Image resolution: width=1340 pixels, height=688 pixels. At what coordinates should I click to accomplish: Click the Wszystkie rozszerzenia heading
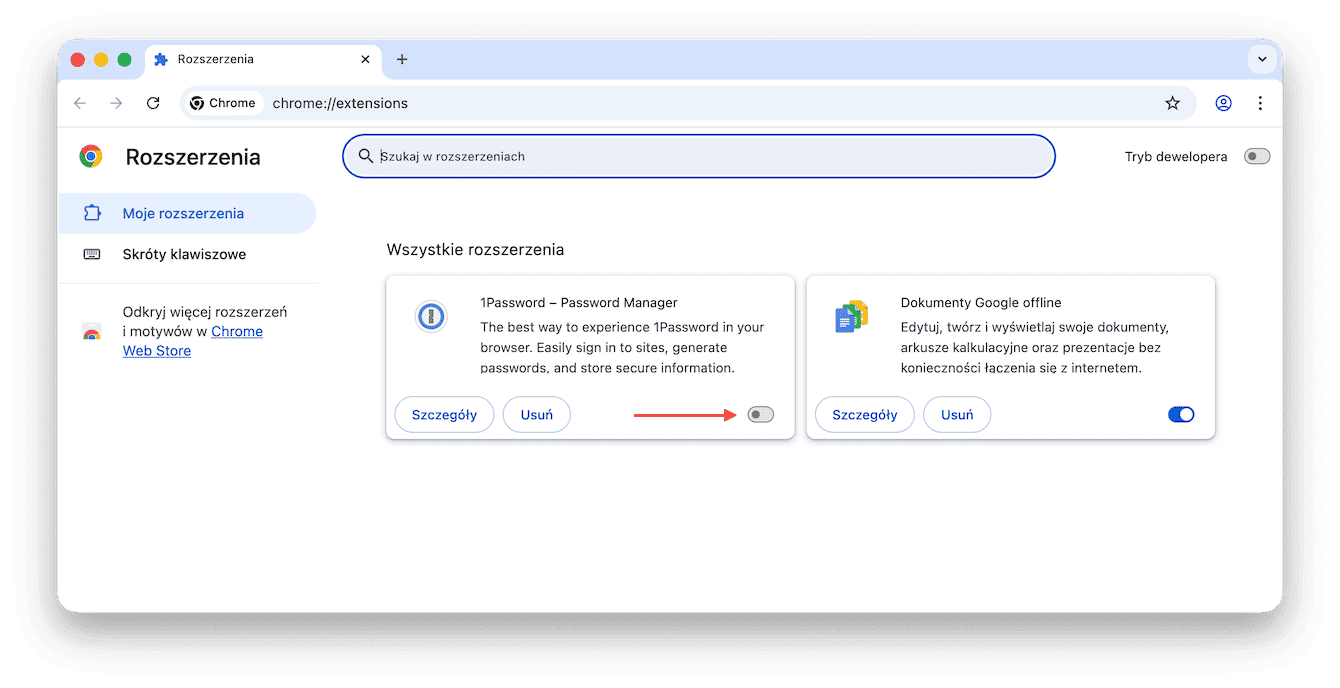[x=475, y=249]
